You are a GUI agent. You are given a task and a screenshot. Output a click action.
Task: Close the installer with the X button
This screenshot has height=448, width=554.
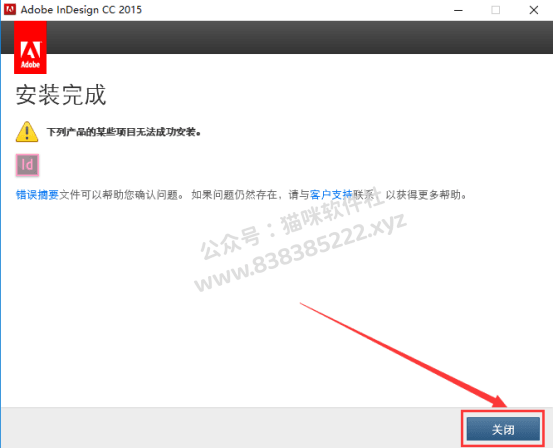coord(534,10)
